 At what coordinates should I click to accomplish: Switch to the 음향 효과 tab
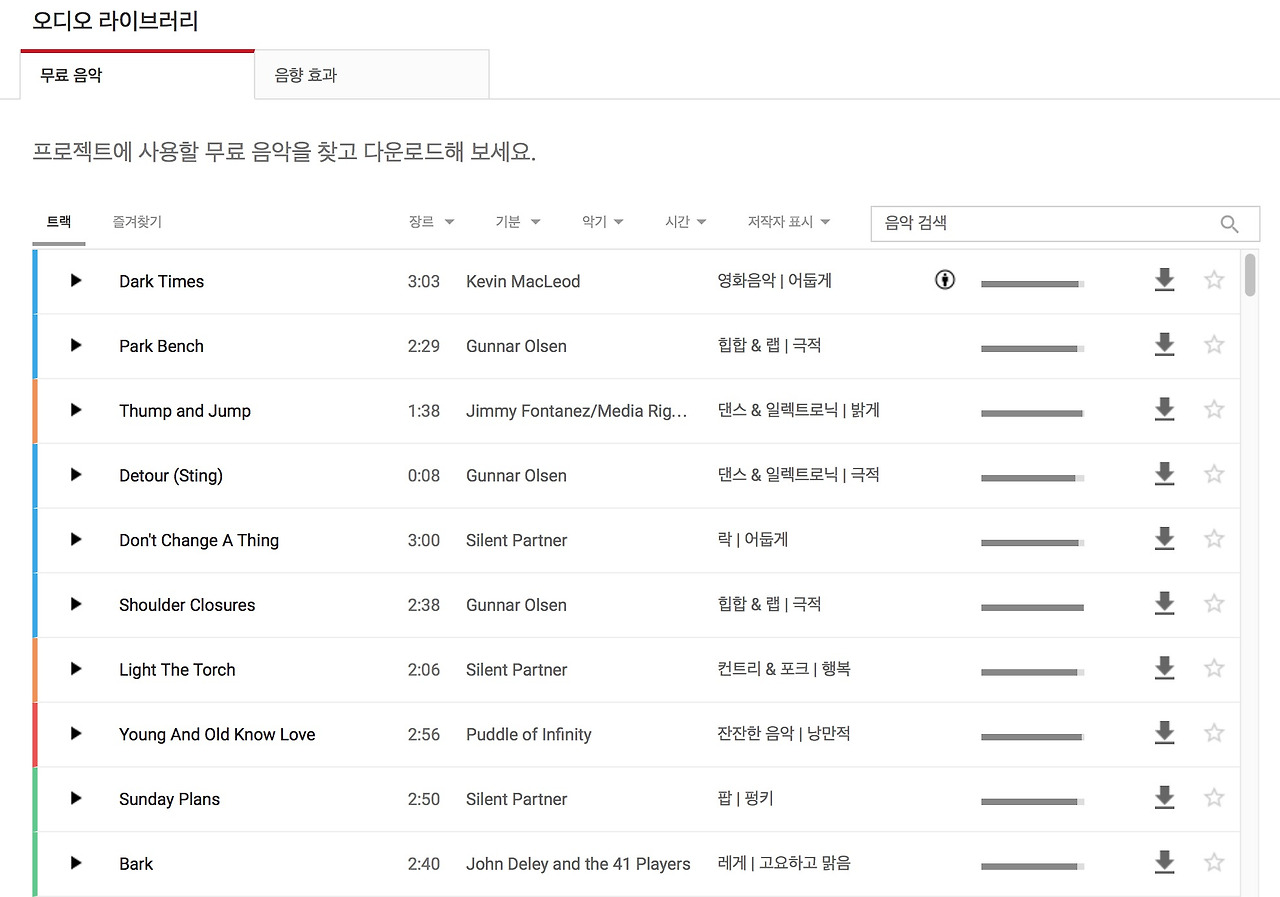(x=372, y=75)
